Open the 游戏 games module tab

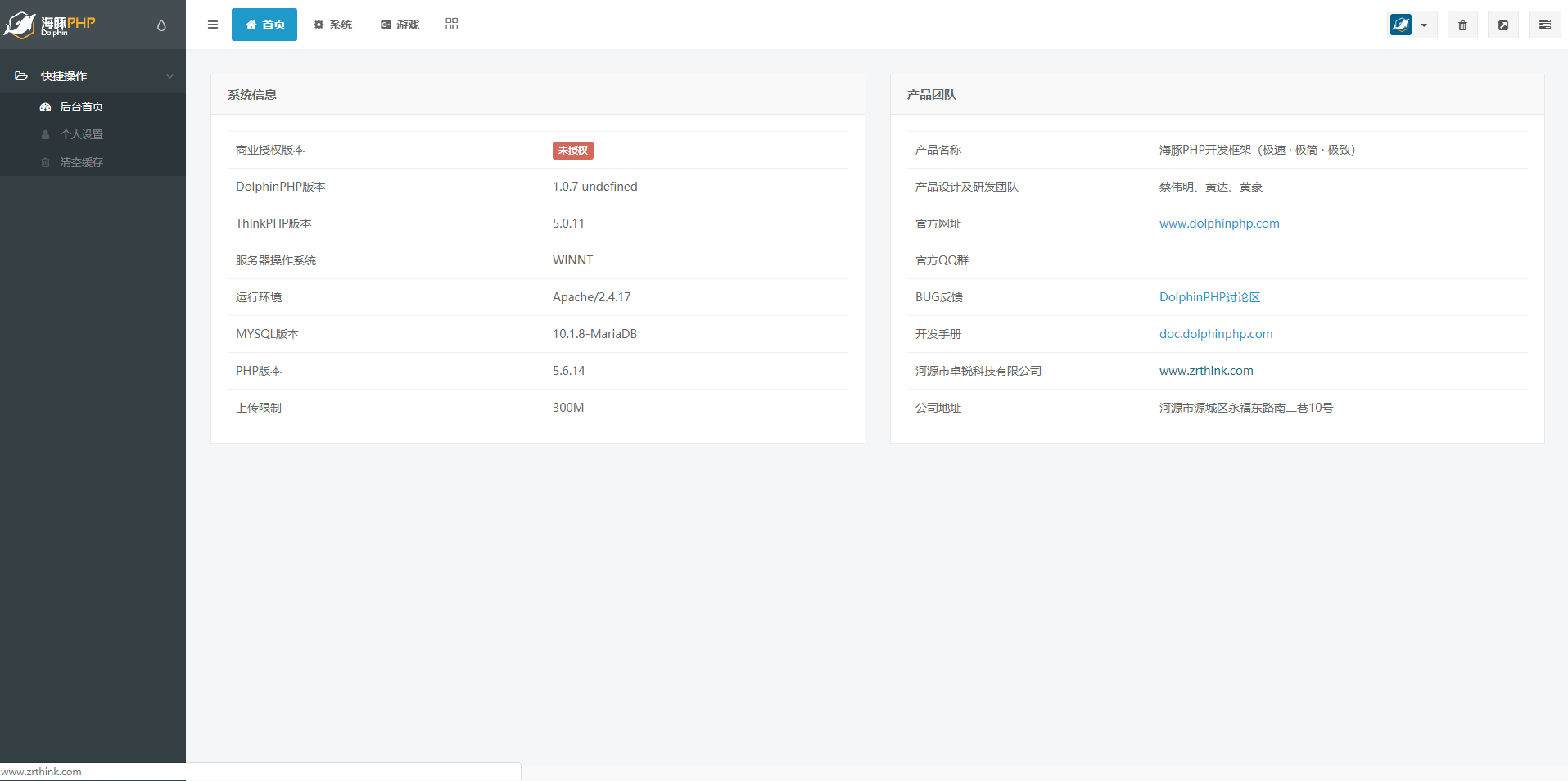[x=400, y=25]
